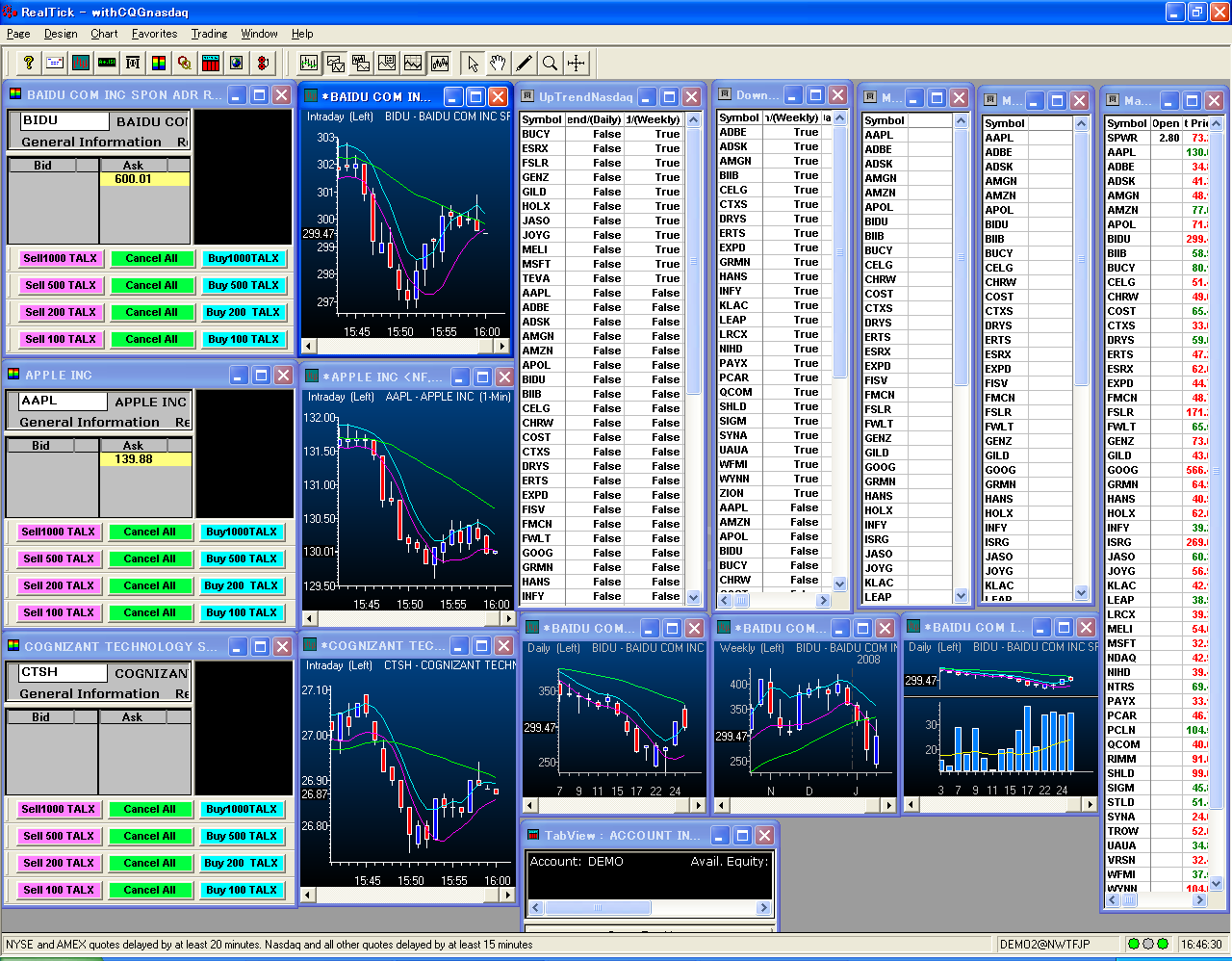
Task: Click the symbol search magnifier icon
Action: click(x=185, y=63)
